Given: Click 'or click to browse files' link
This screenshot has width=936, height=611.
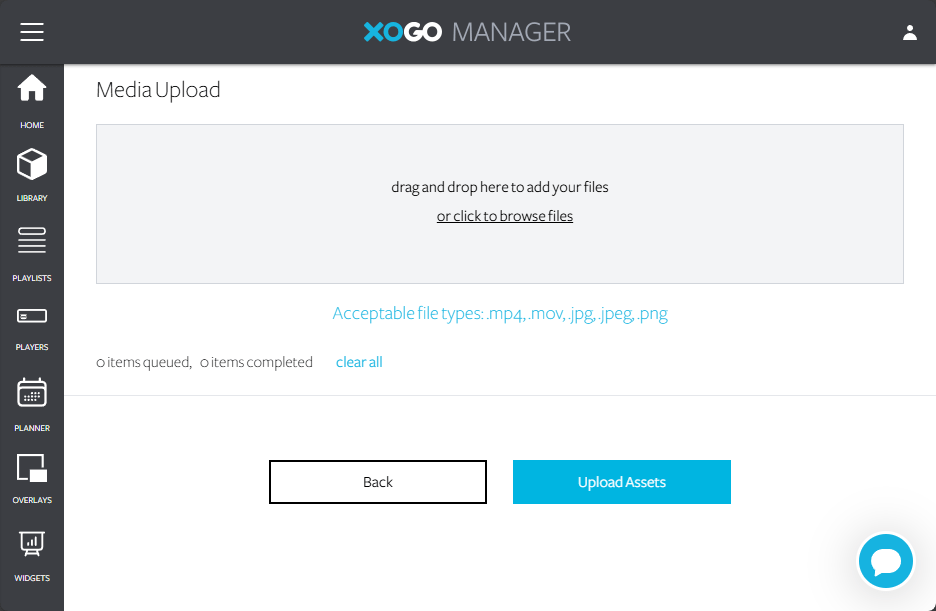Looking at the screenshot, I should 504,216.
